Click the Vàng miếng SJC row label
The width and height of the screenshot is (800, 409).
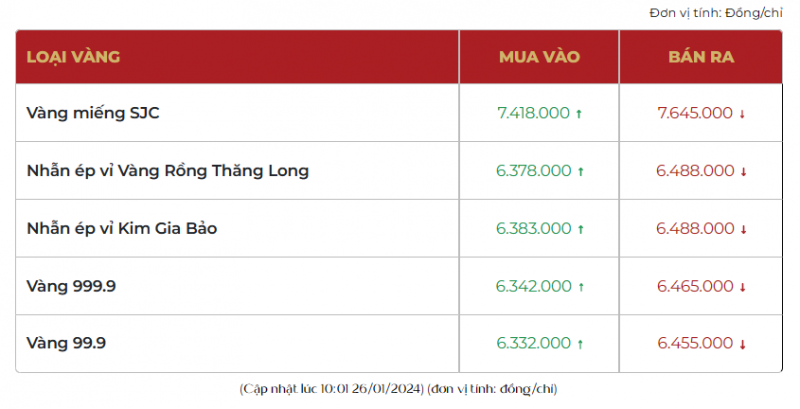point(93,113)
